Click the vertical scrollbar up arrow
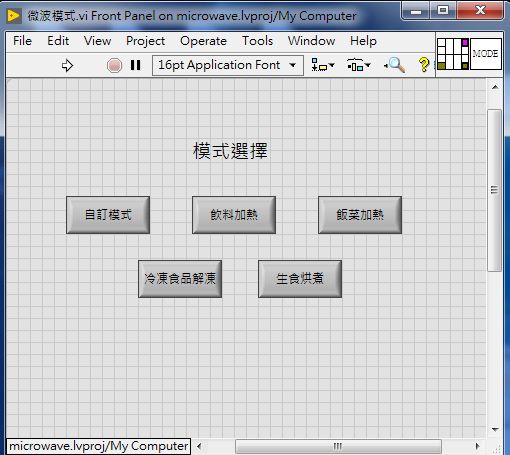This screenshot has height=455, width=510. pyautogui.click(x=495, y=87)
